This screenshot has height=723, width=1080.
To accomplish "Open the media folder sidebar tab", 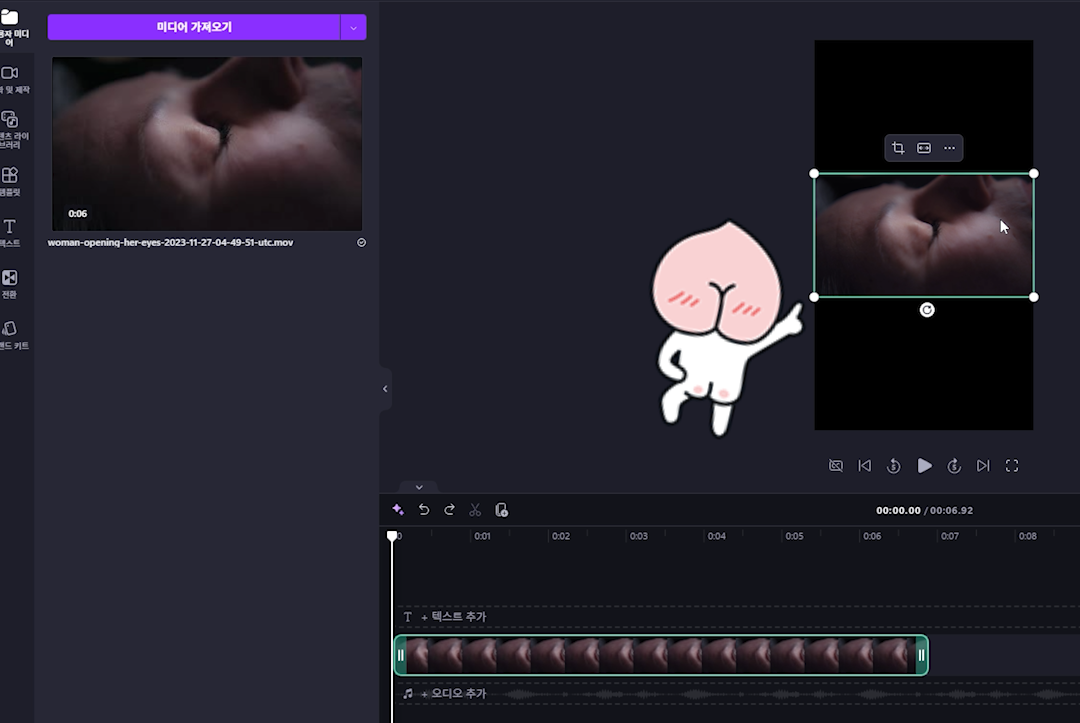I will click(x=12, y=26).
